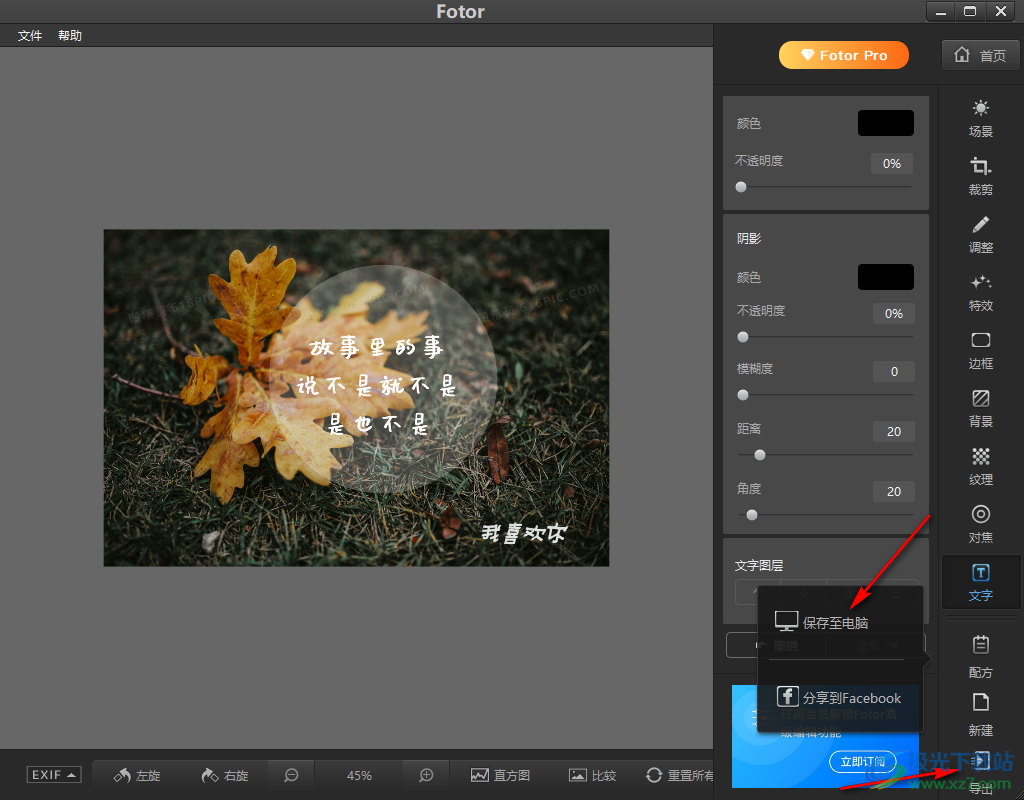Open the 背景 background panel
1024x800 pixels.
tap(980, 409)
